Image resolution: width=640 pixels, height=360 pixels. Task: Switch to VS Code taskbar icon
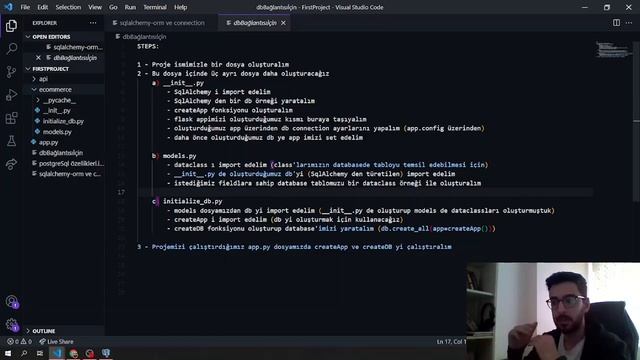[57, 353]
